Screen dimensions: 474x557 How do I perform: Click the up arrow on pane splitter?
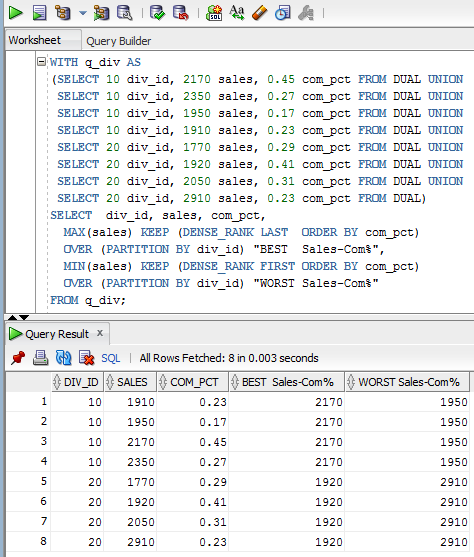pos(12,317)
